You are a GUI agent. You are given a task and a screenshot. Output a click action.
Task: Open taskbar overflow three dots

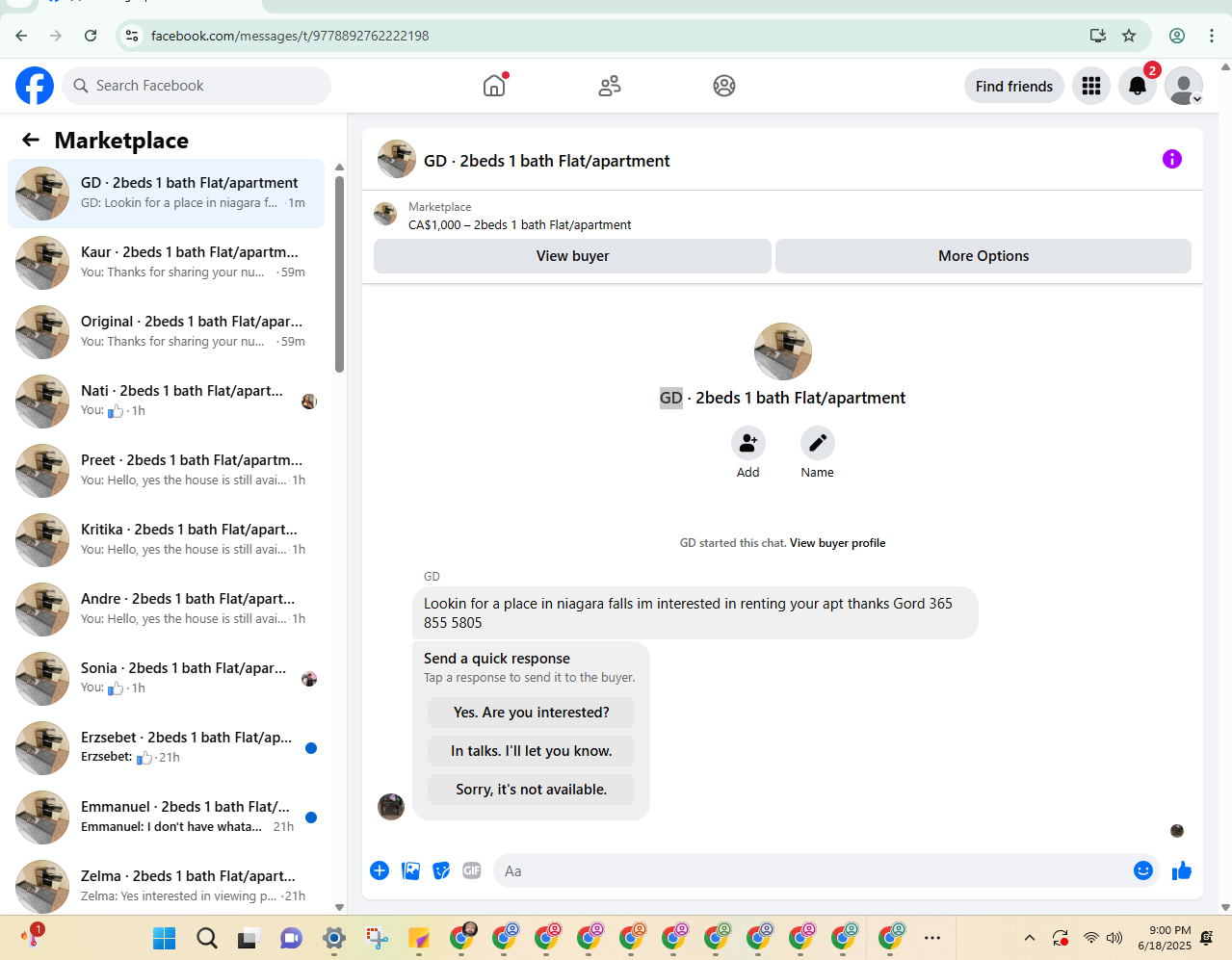point(932,938)
